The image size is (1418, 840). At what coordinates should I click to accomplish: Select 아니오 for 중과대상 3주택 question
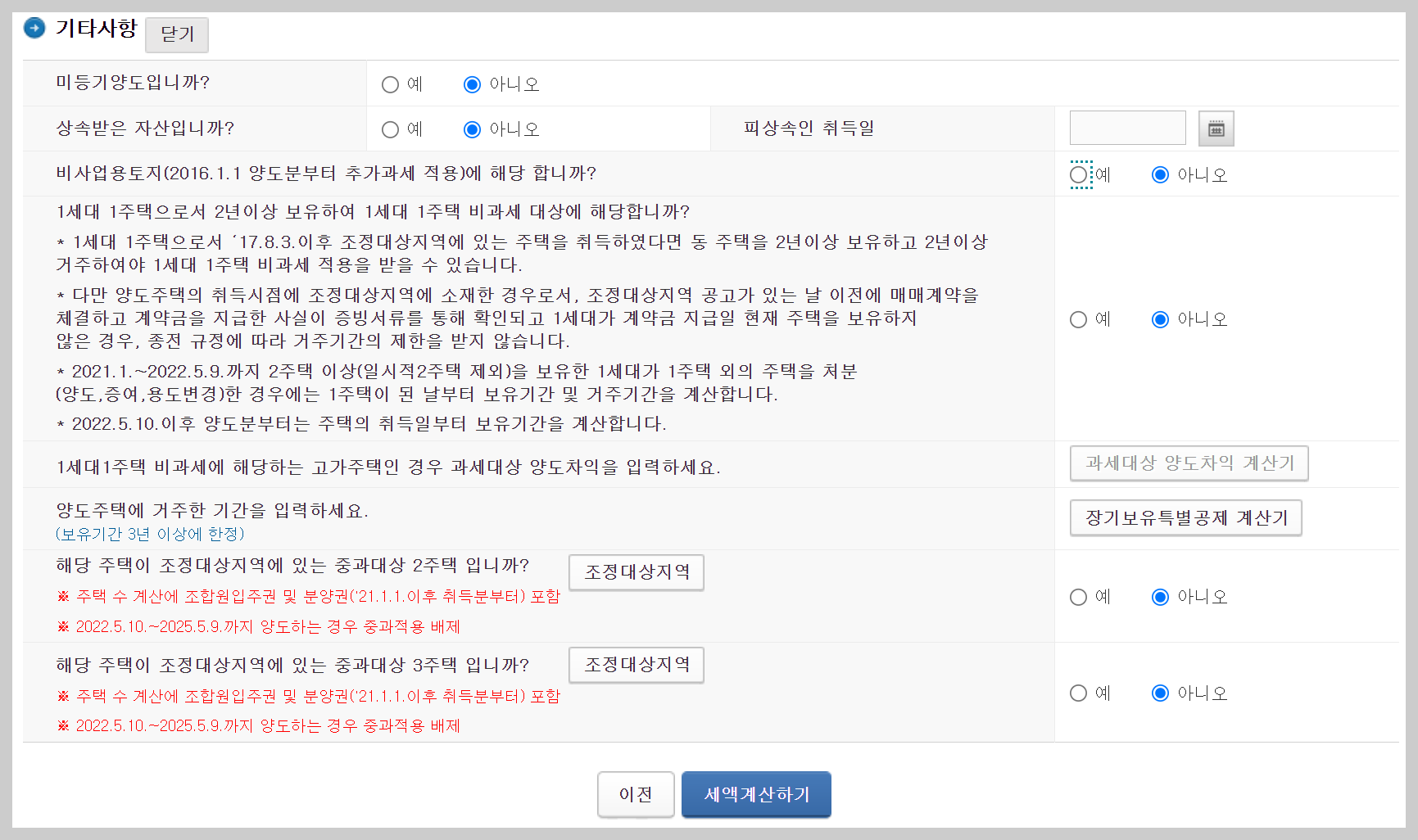1160,693
